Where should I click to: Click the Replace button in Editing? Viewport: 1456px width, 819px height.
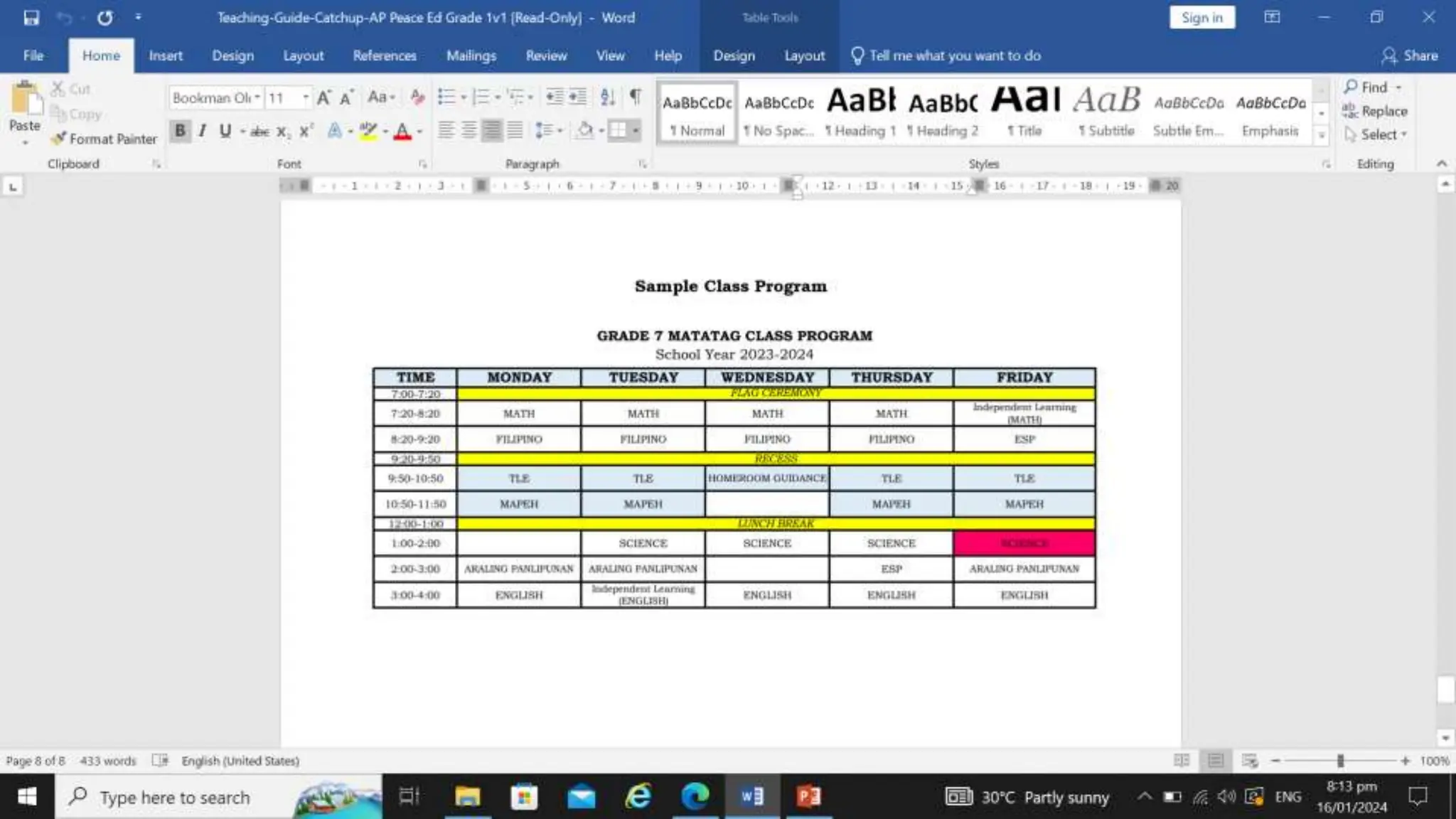[1375, 111]
